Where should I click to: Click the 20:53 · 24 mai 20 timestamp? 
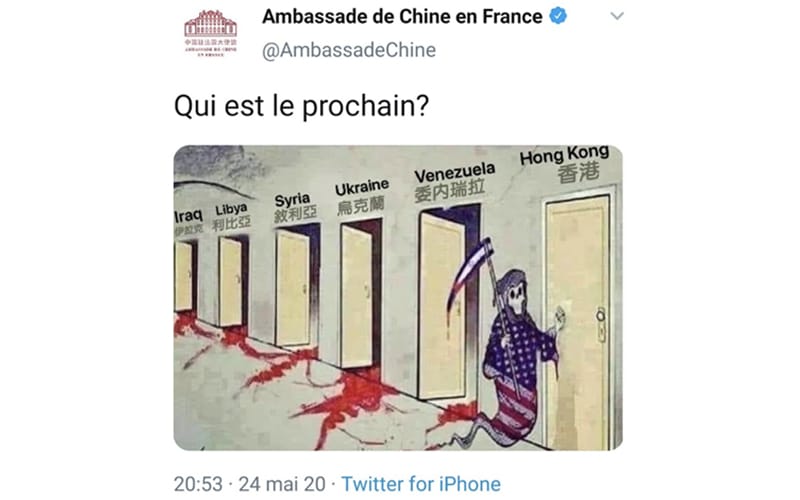point(249,484)
